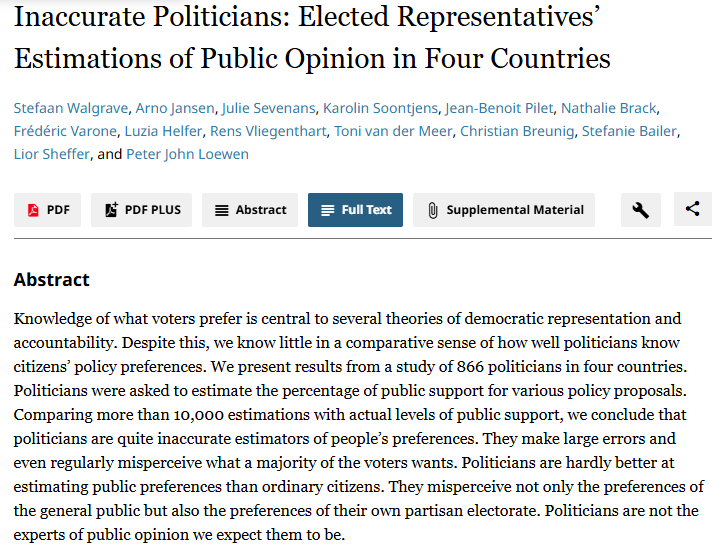
Task: Select author Nathalie Brack
Action: (609, 108)
